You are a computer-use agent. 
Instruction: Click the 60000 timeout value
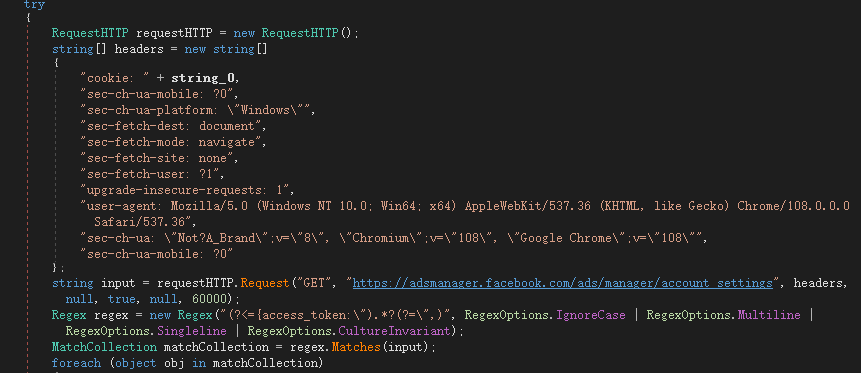[209, 299]
